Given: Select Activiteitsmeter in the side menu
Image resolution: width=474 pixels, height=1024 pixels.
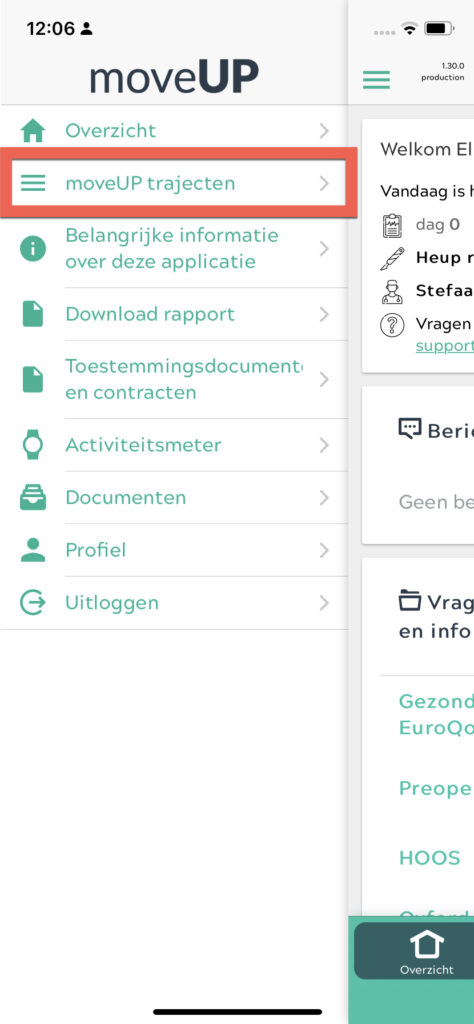Looking at the screenshot, I should click(x=174, y=445).
